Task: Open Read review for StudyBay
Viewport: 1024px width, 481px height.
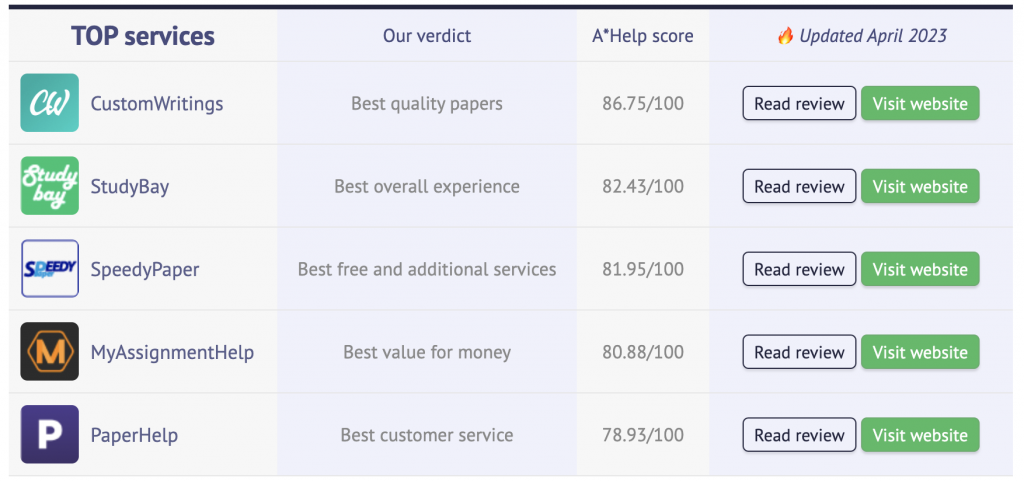Action: (x=799, y=186)
